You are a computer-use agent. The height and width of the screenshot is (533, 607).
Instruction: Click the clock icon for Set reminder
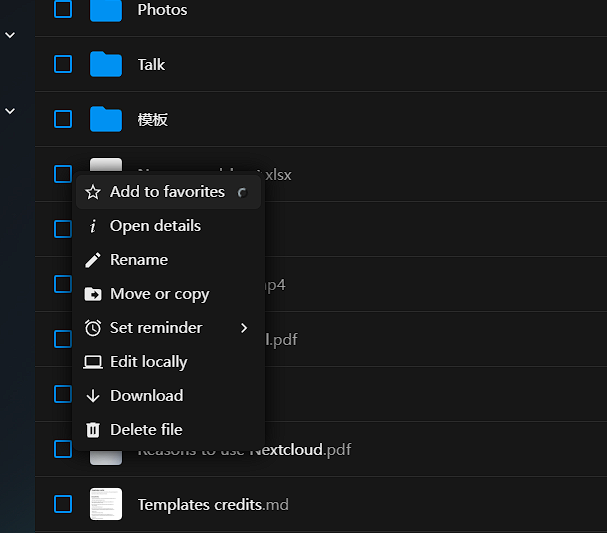coord(93,328)
